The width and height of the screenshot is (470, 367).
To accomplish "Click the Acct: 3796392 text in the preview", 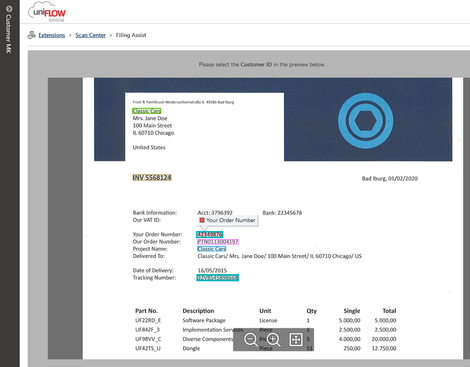I will click(x=215, y=213).
